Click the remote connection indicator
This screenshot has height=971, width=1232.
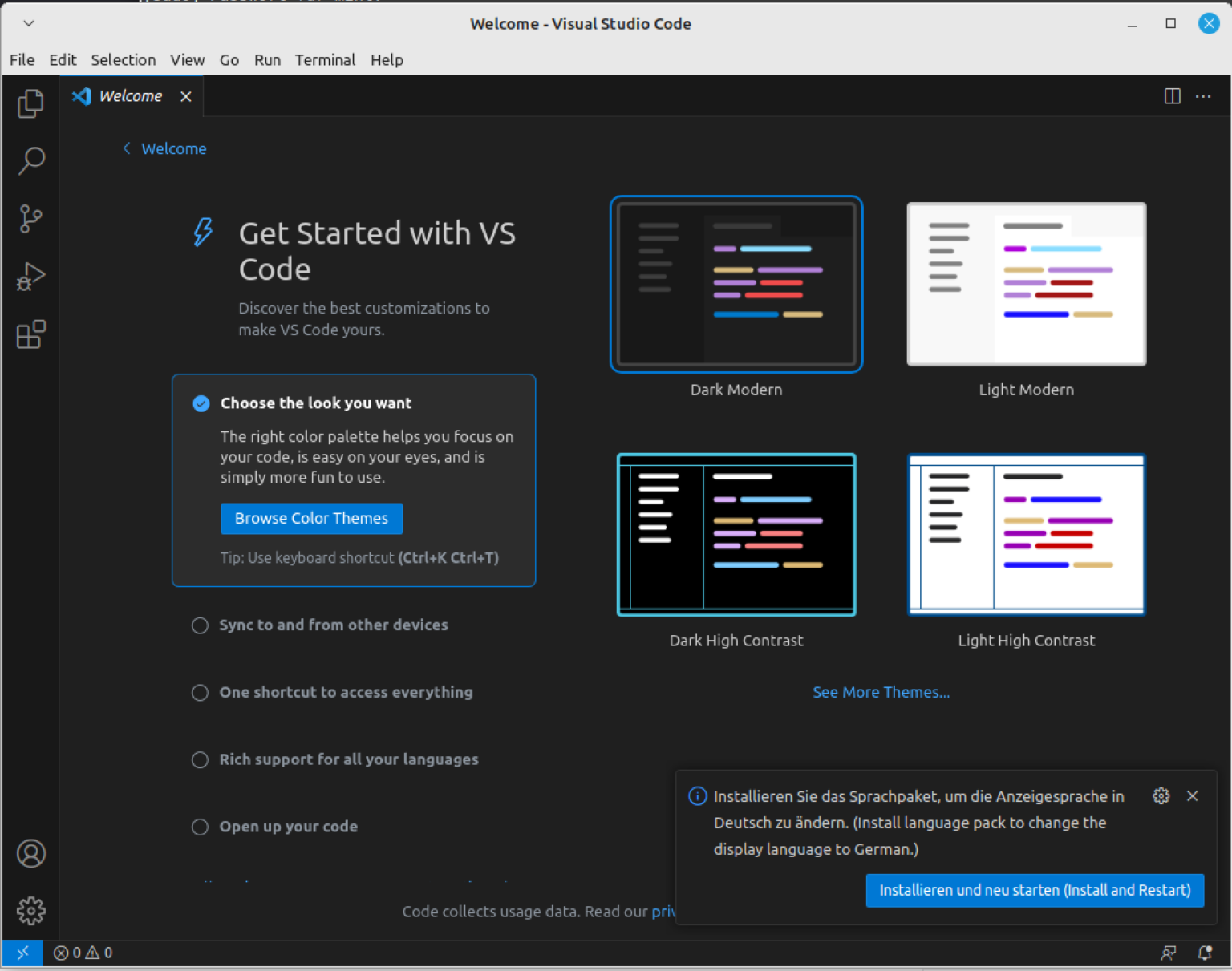tap(22, 953)
